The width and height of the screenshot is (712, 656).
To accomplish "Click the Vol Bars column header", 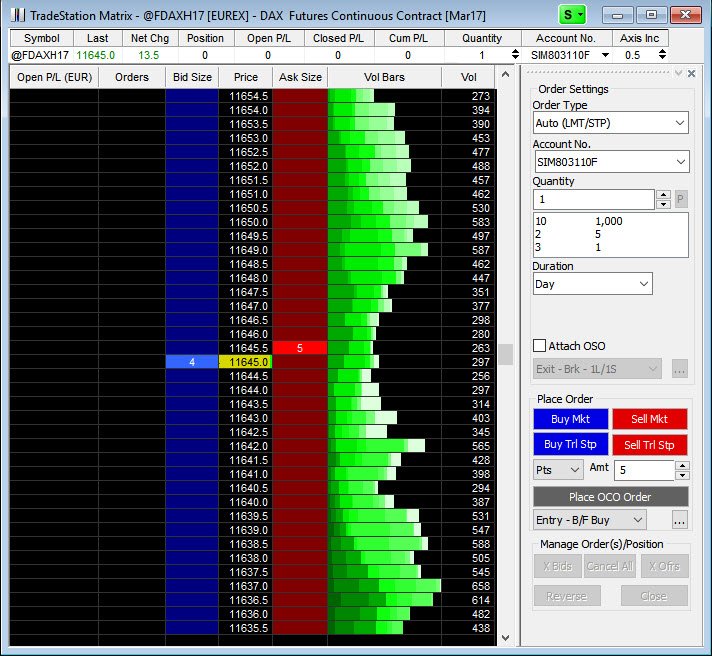I will 384,77.
